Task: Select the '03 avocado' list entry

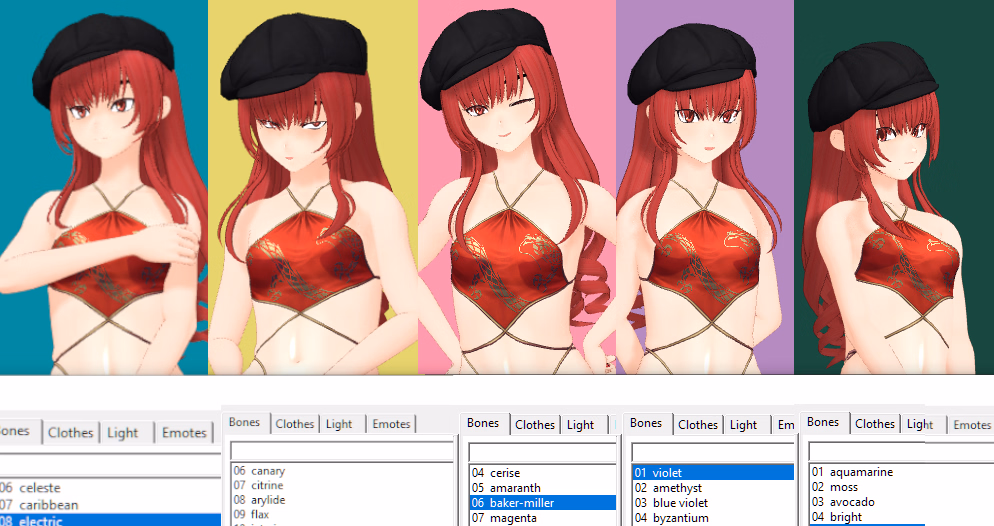Action: [x=902, y=502]
